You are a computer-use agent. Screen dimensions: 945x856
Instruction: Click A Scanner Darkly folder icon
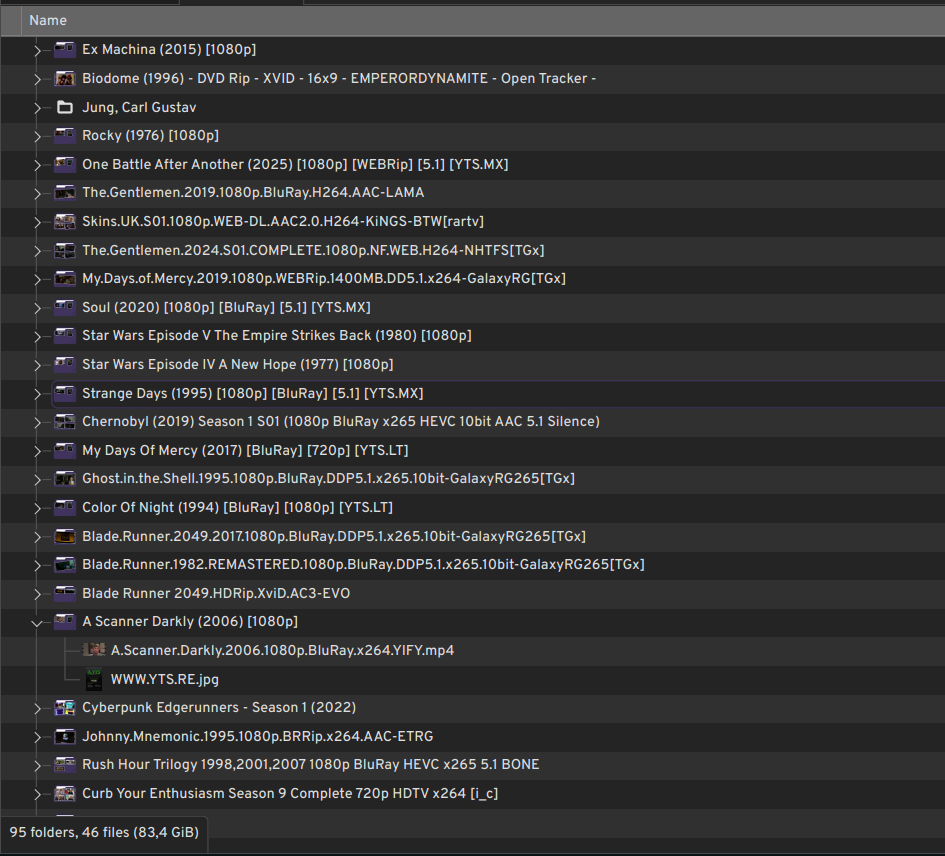(x=64, y=622)
